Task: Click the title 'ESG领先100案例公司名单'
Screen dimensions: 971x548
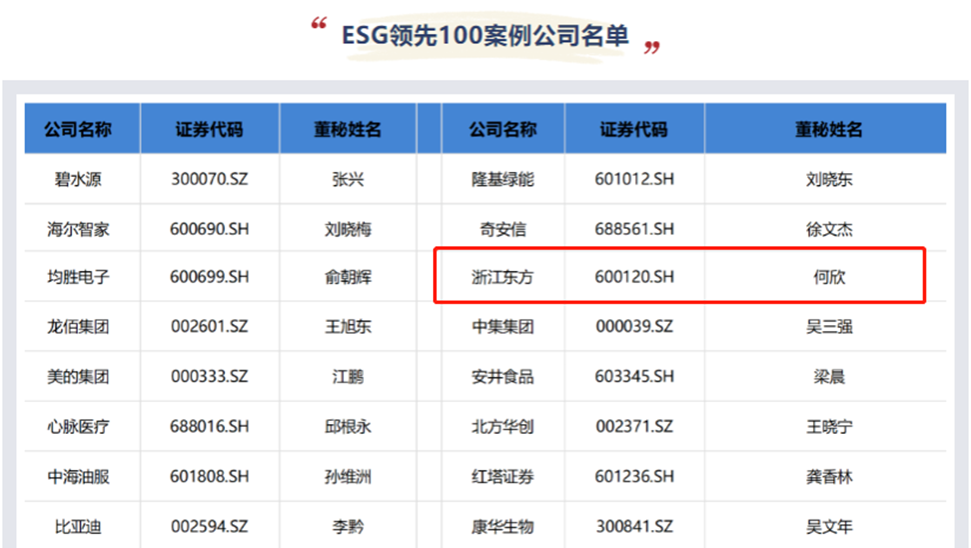Action: (x=486, y=35)
